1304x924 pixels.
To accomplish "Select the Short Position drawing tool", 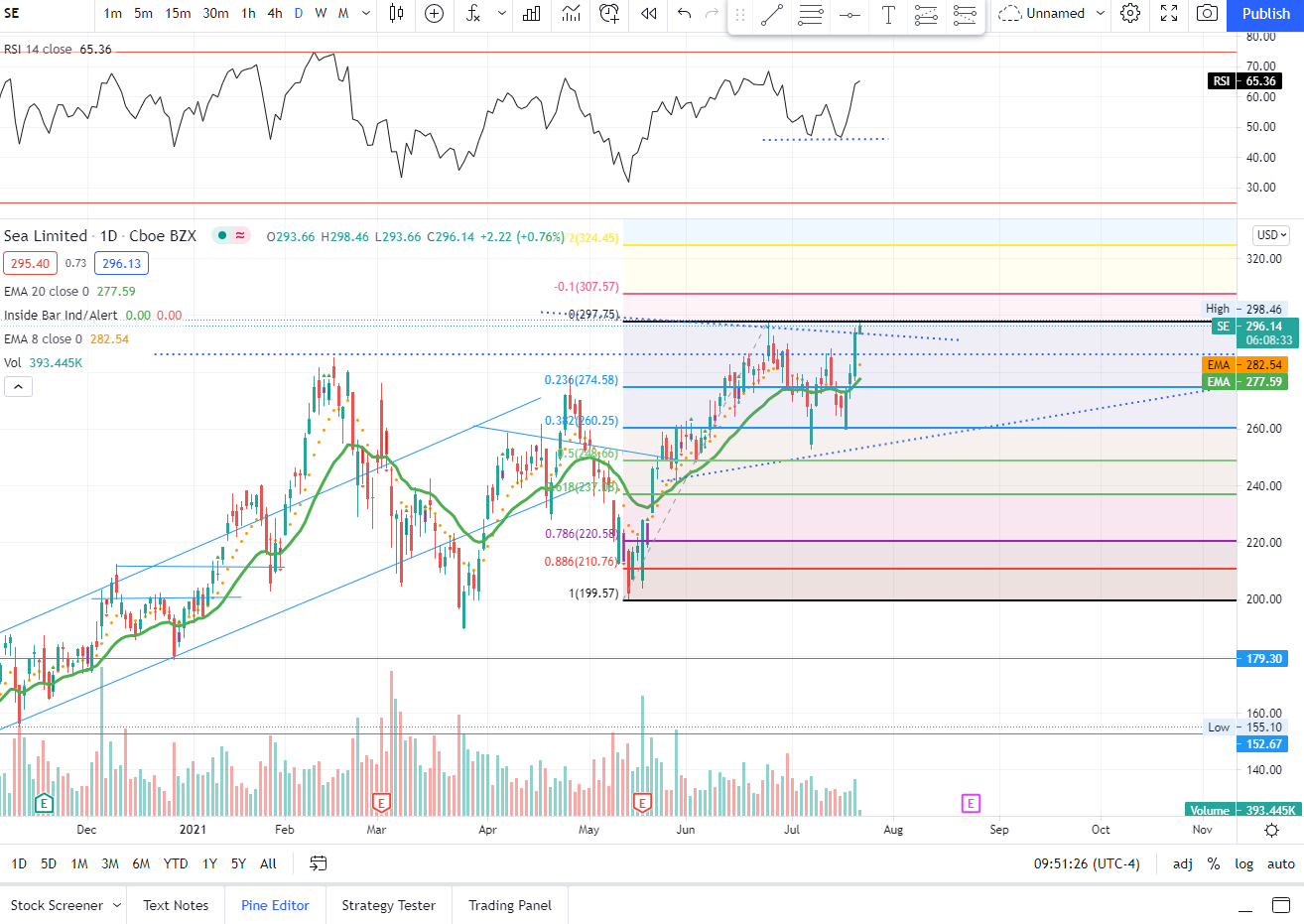I will tap(965, 15).
